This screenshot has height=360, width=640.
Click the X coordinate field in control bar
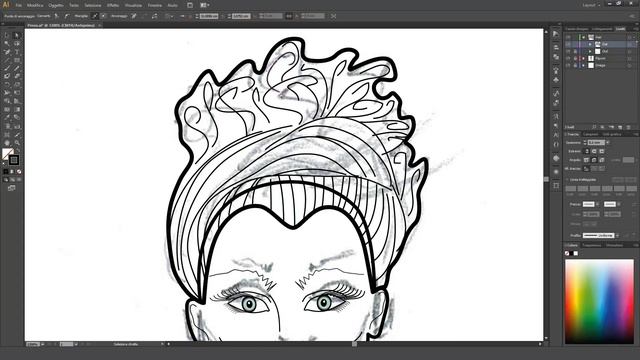tap(209, 16)
